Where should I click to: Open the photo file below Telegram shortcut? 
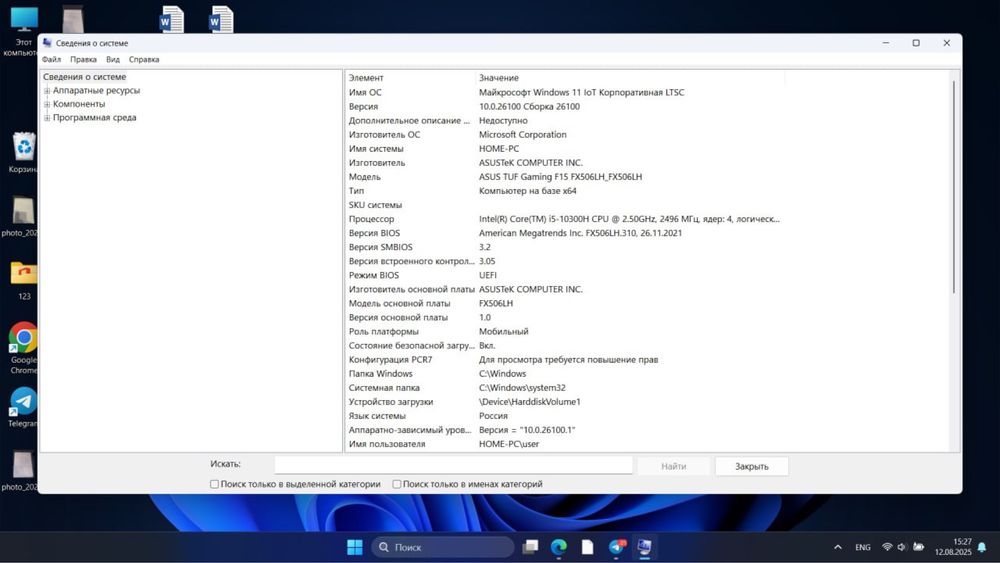coord(20,471)
